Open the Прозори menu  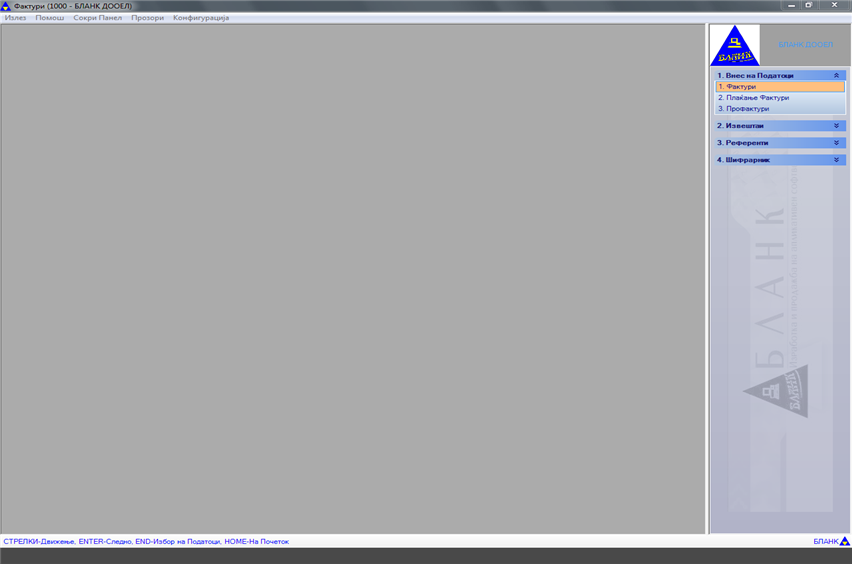tap(147, 18)
